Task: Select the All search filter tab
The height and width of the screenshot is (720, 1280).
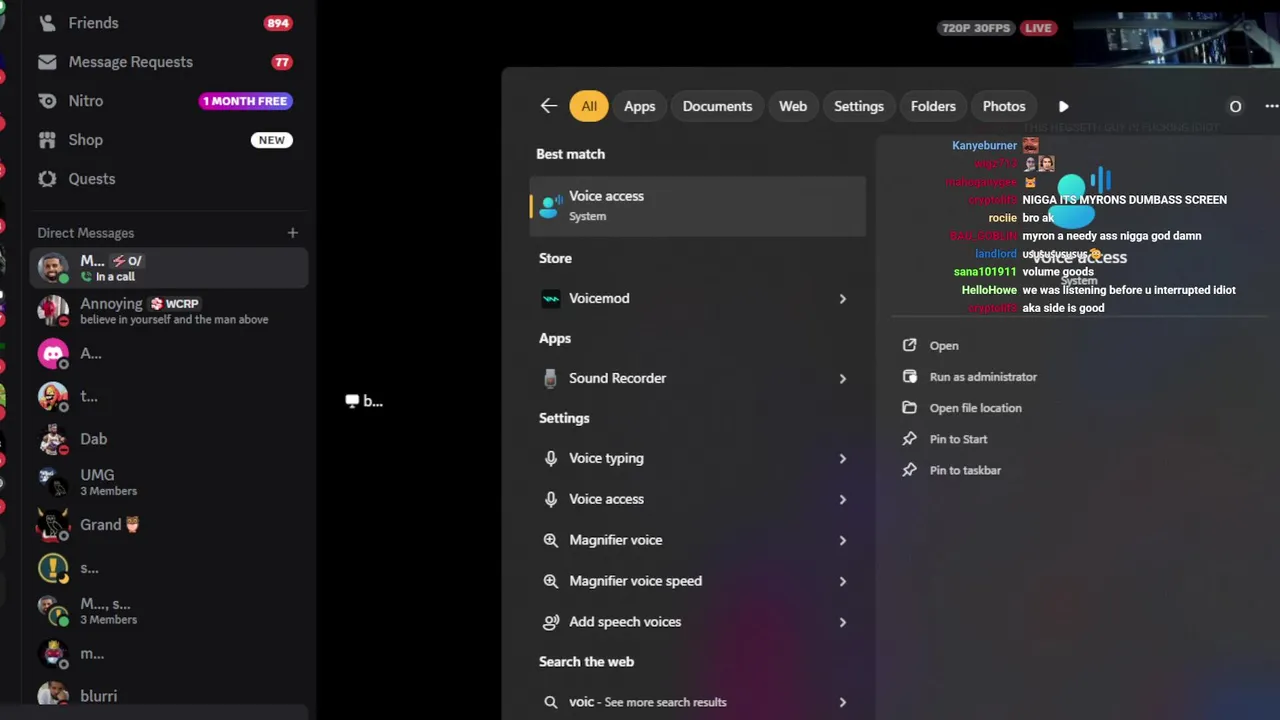Action: point(589,106)
